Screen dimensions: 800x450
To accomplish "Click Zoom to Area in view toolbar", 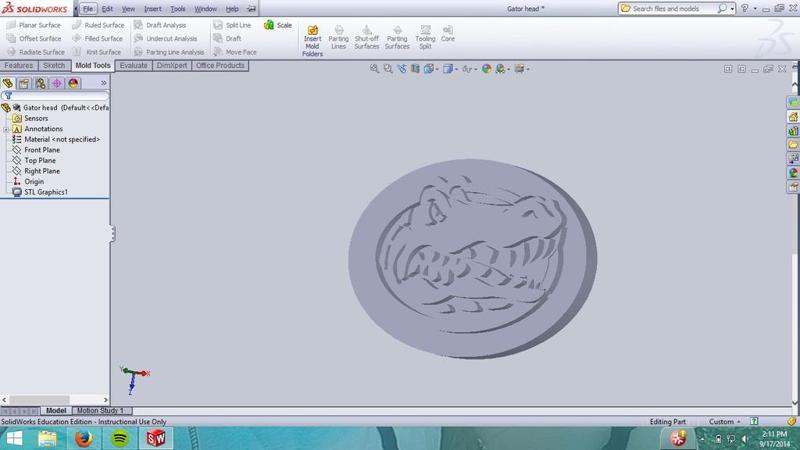I will (x=388, y=69).
